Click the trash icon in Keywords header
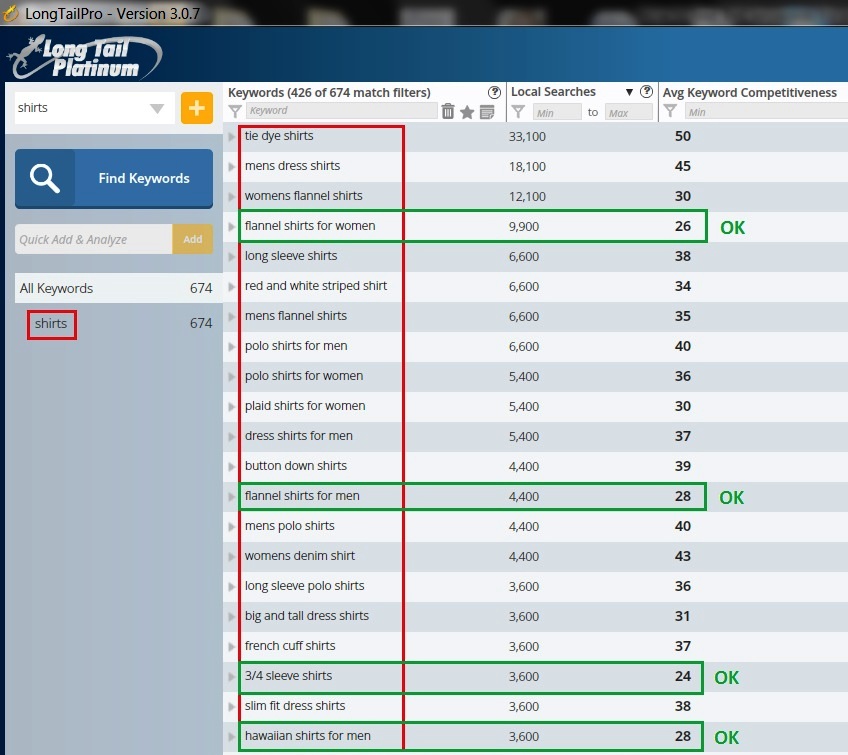 (x=448, y=111)
